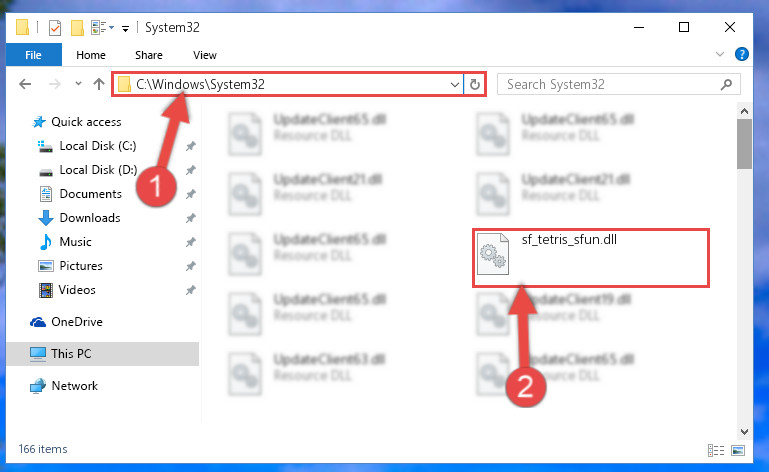The width and height of the screenshot is (769, 472).
Task: Go up one folder level arrow
Action: [x=99, y=84]
